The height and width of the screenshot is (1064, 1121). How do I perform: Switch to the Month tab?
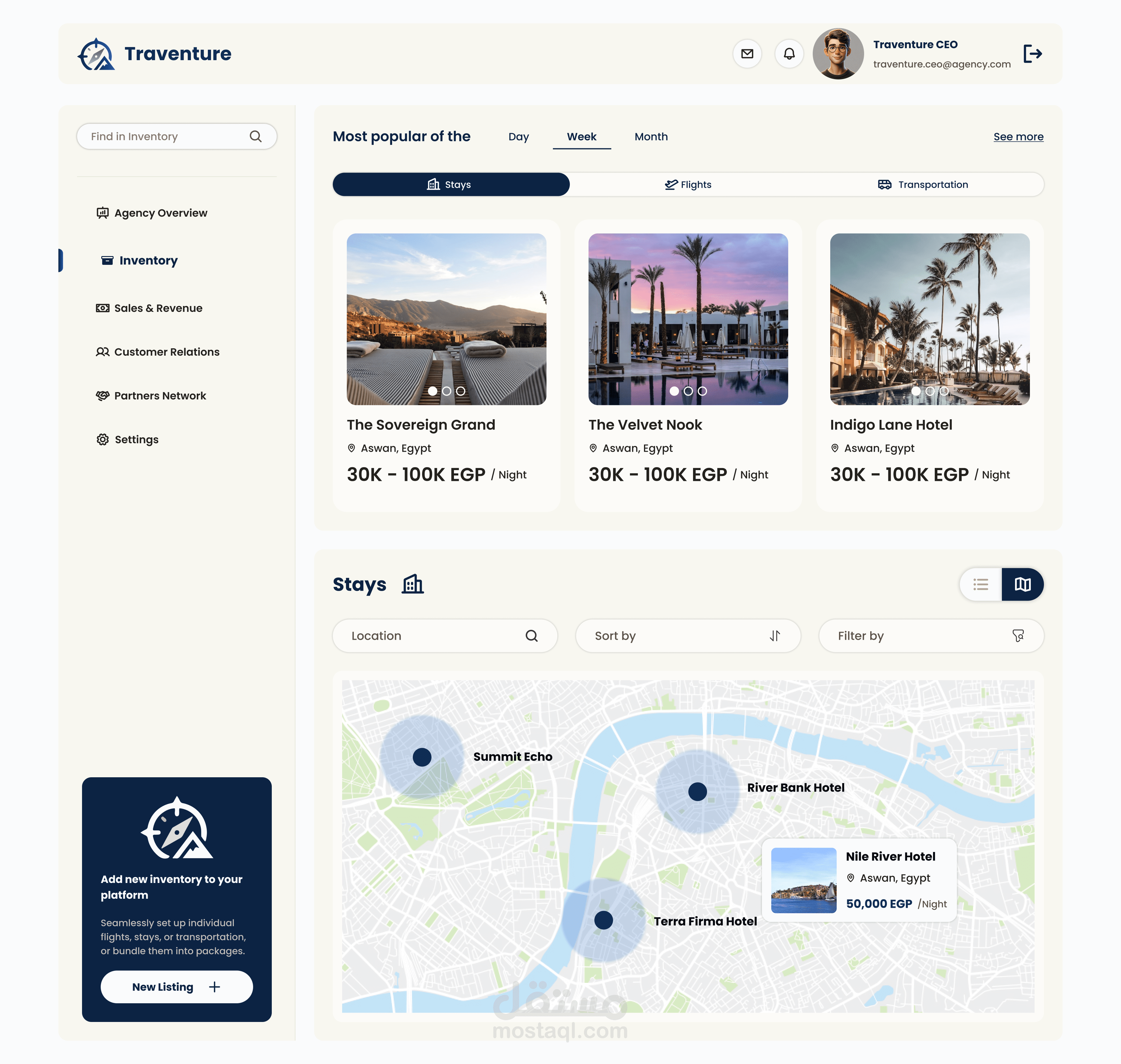click(651, 137)
